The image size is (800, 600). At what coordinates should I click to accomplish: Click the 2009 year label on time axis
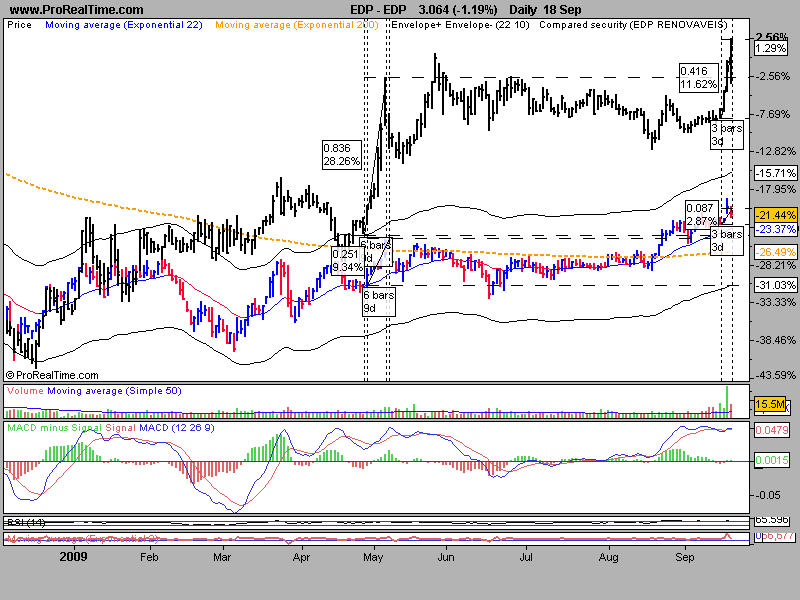point(73,556)
